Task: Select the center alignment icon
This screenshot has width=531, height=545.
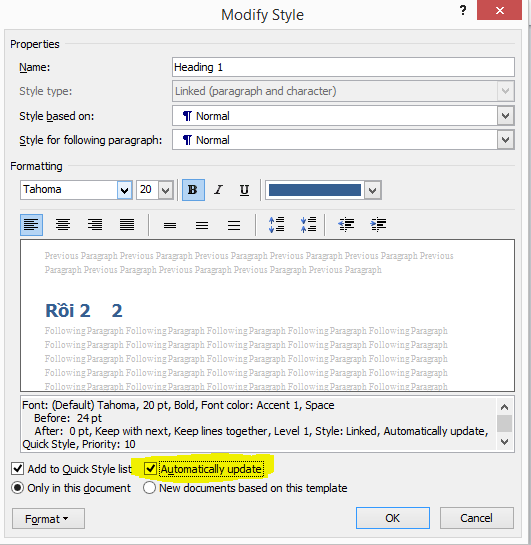Action: 63,225
